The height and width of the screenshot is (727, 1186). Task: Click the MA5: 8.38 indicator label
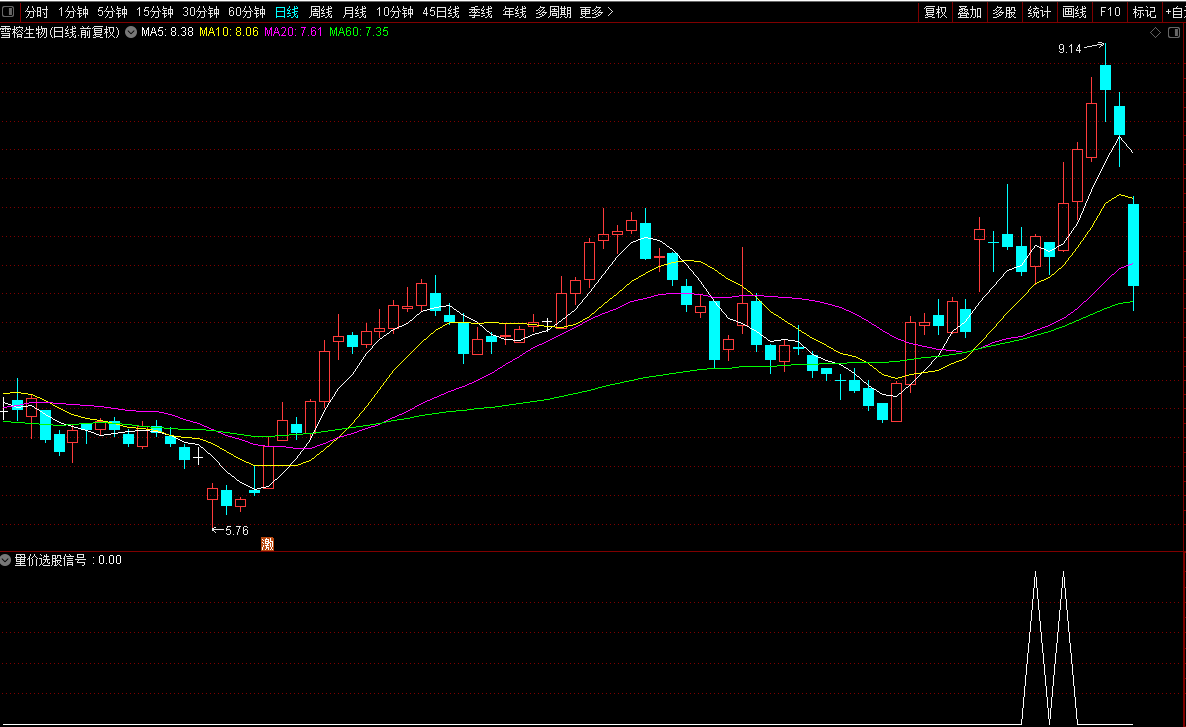pyautogui.click(x=167, y=33)
